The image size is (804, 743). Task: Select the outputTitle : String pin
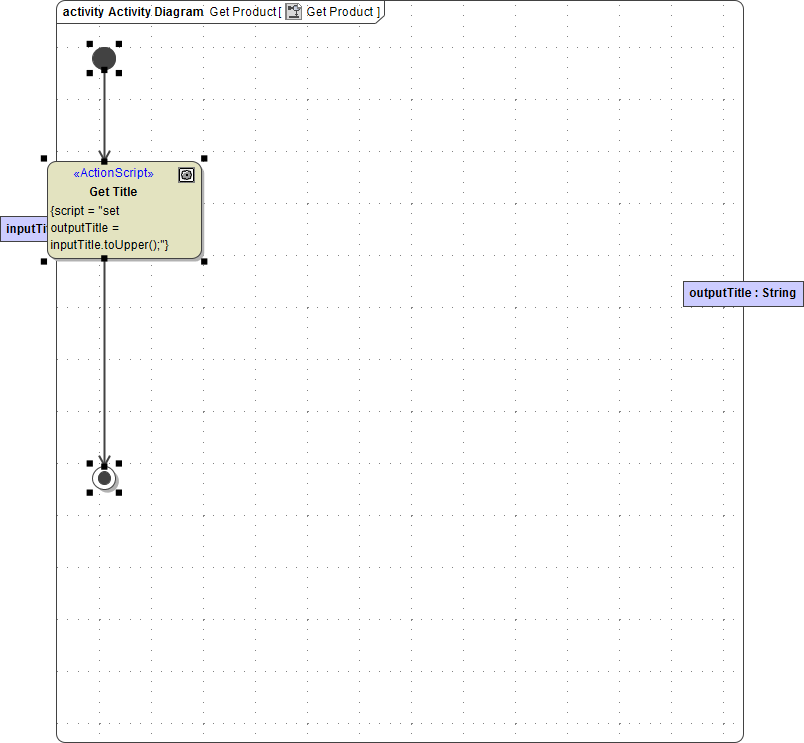tap(743, 293)
